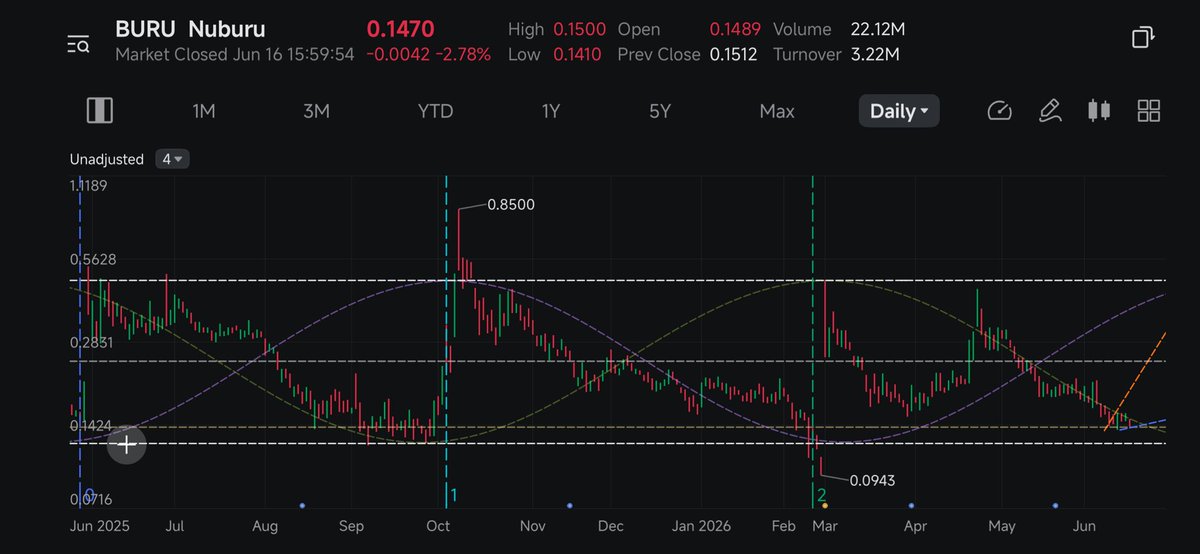1200x554 pixels.
Task: Open the grid multi-chart layout icon
Action: [1149, 111]
